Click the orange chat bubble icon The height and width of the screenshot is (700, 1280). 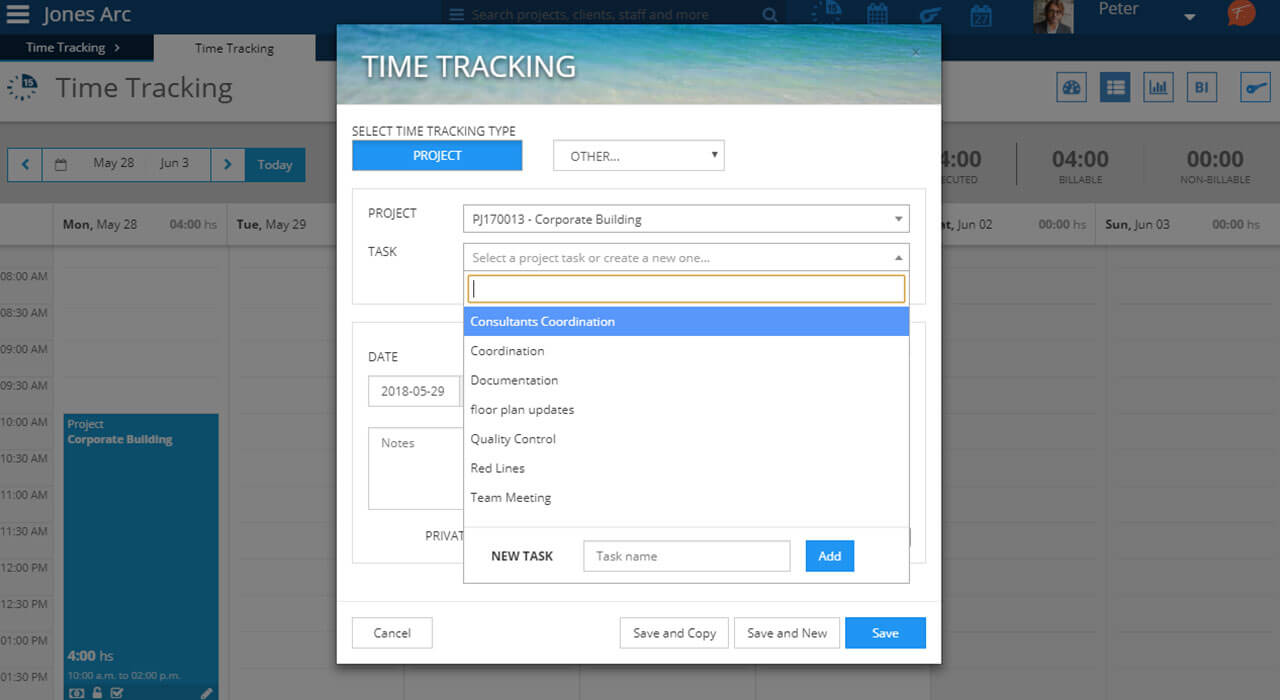pyautogui.click(x=1241, y=15)
